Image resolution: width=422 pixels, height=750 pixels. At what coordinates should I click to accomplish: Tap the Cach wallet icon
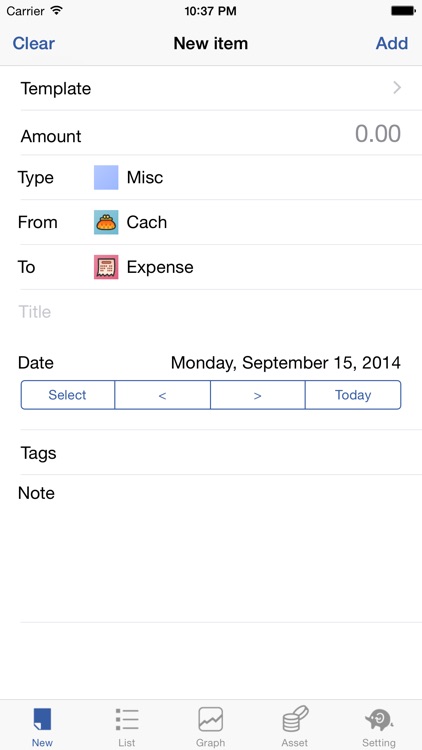point(106,222)
